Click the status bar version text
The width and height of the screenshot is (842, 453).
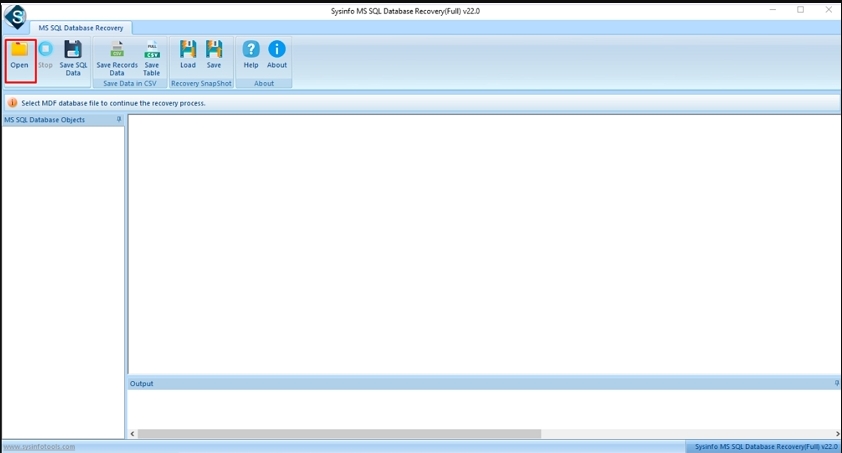point(766,447)
